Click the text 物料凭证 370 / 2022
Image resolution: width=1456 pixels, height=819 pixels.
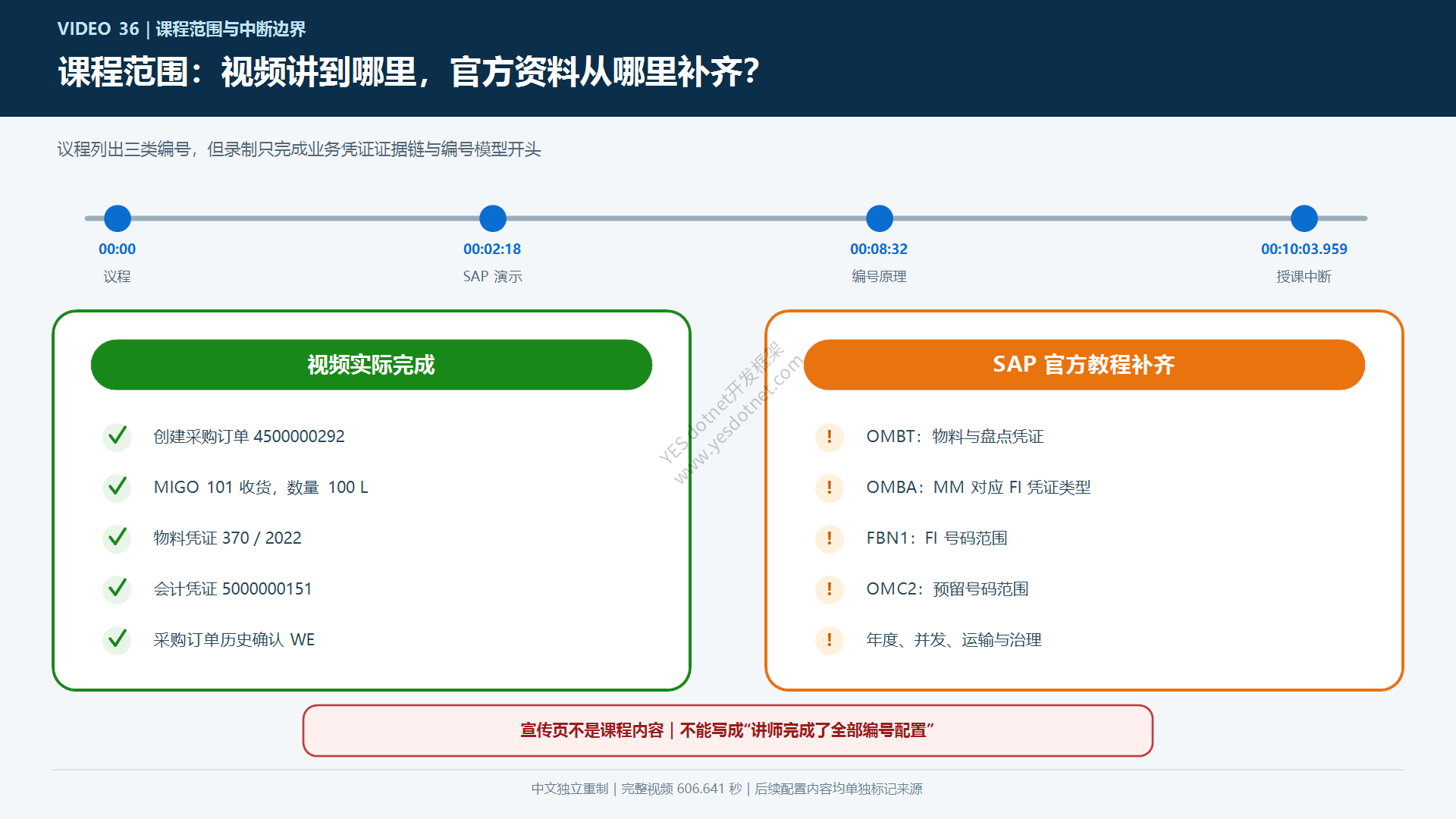pyautogui.click(x=227, y=538)
